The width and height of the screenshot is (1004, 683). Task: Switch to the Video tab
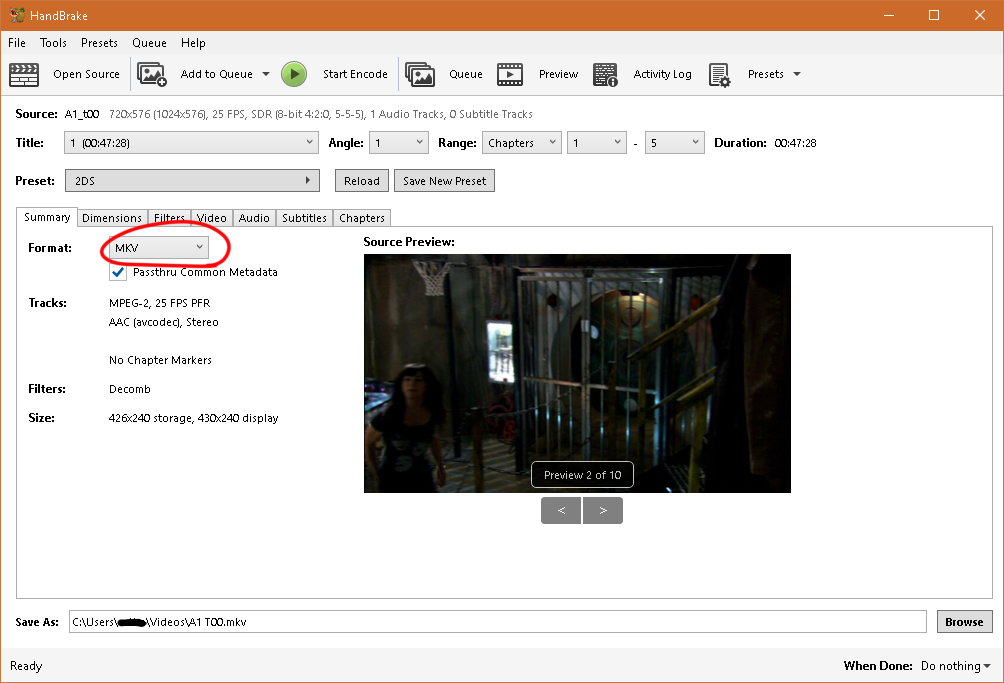coord(211,218)
